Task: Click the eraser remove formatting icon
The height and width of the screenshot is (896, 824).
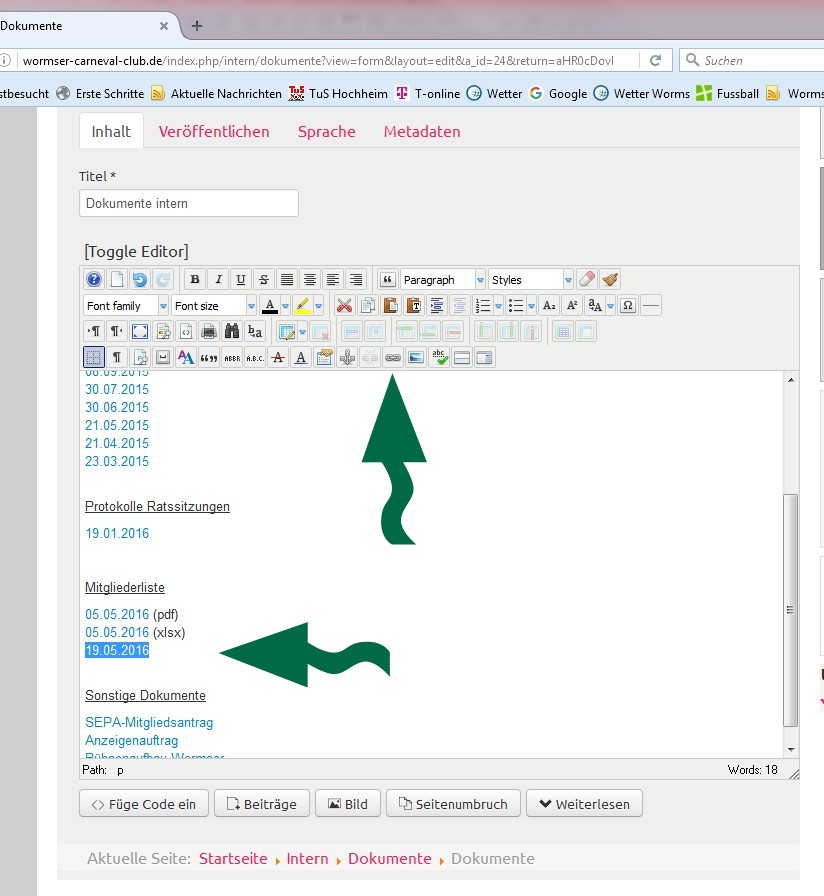Action: (x=587, y=280)
